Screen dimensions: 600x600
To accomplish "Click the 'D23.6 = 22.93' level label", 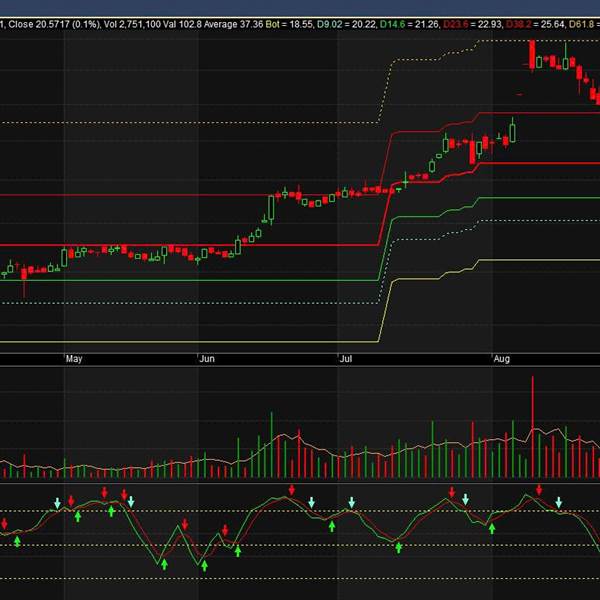I will click(x=473, y=24).
